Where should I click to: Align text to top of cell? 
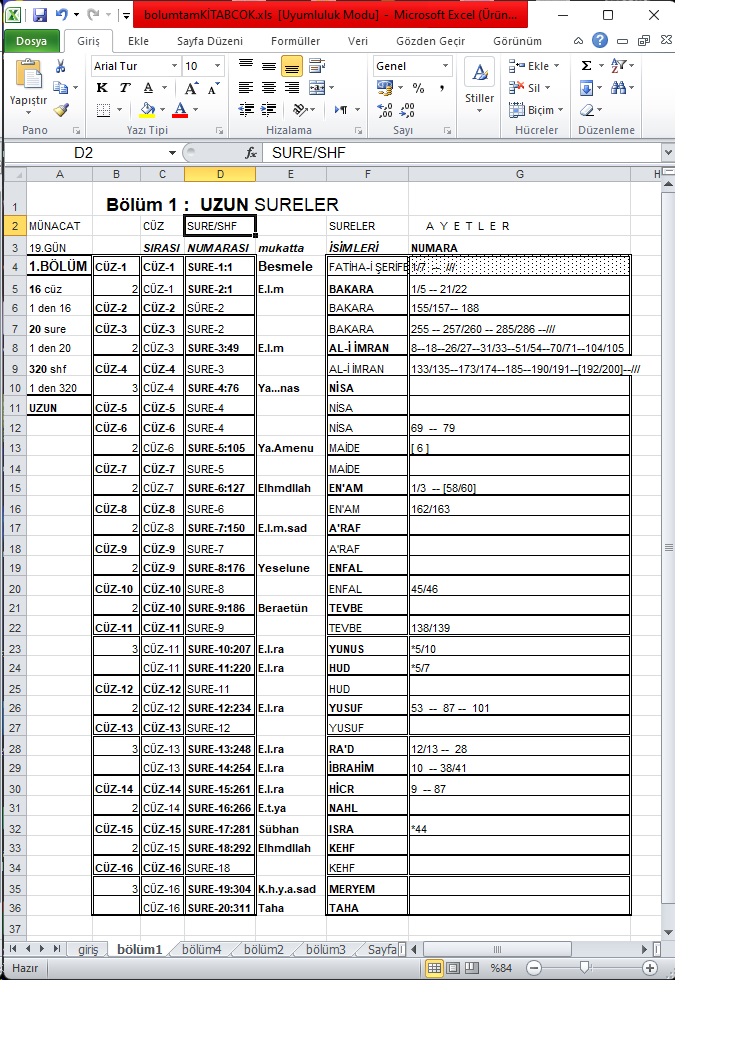[246, 65]
